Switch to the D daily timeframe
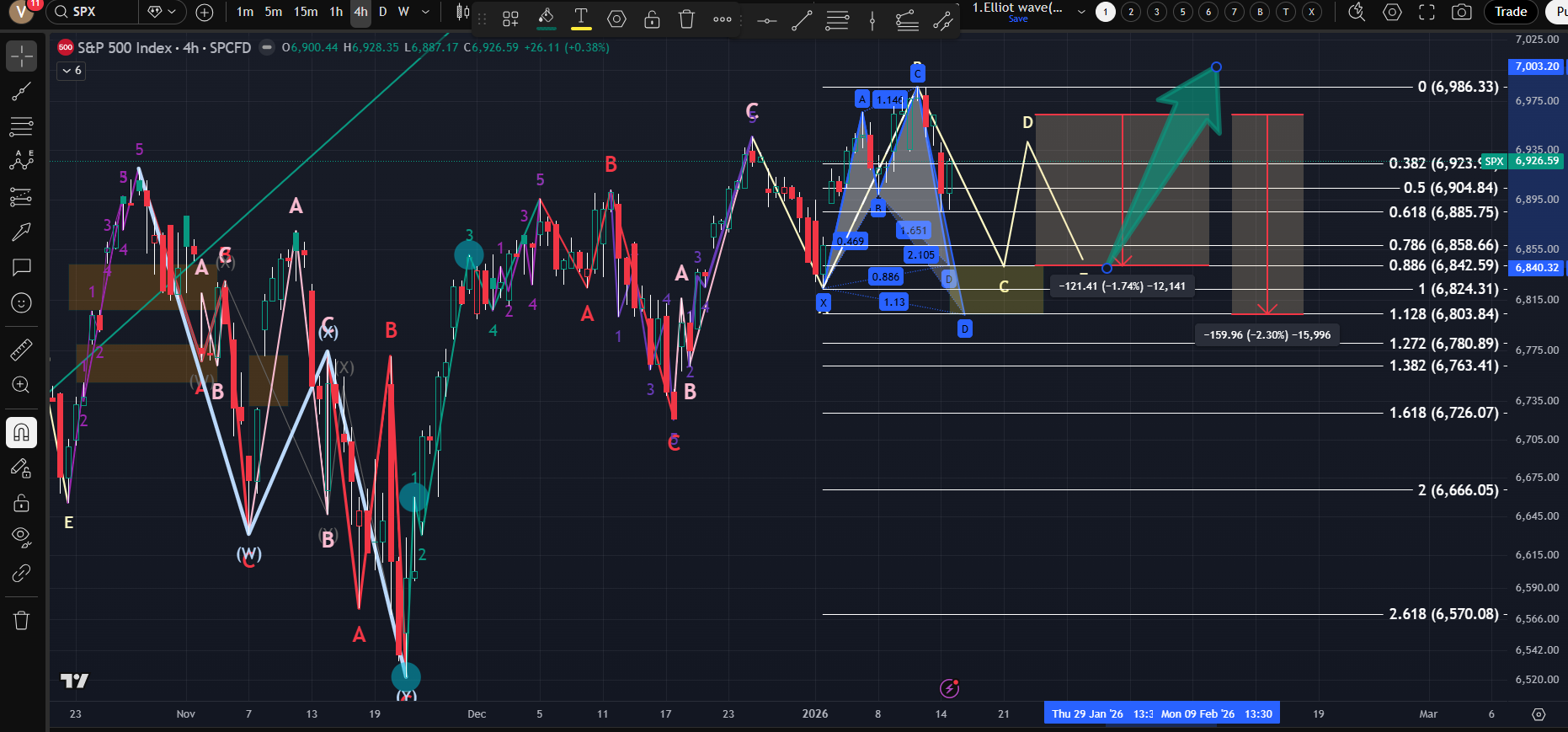This screenshot has width=1568, height=732. click(x=382, y=12)
